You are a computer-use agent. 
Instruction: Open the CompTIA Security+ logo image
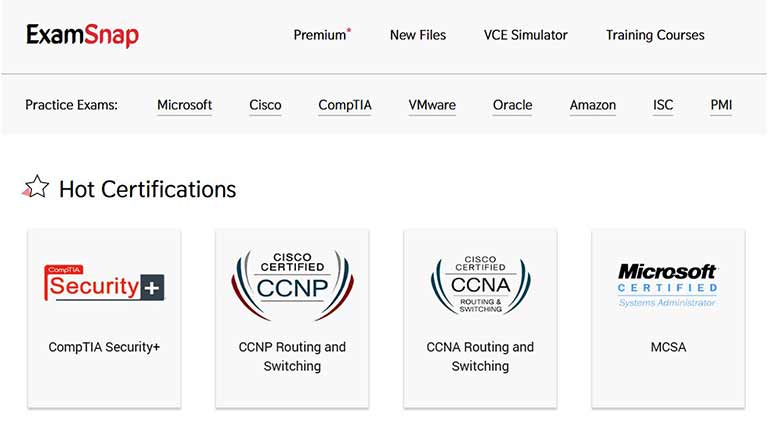click(x=104, y=283)
